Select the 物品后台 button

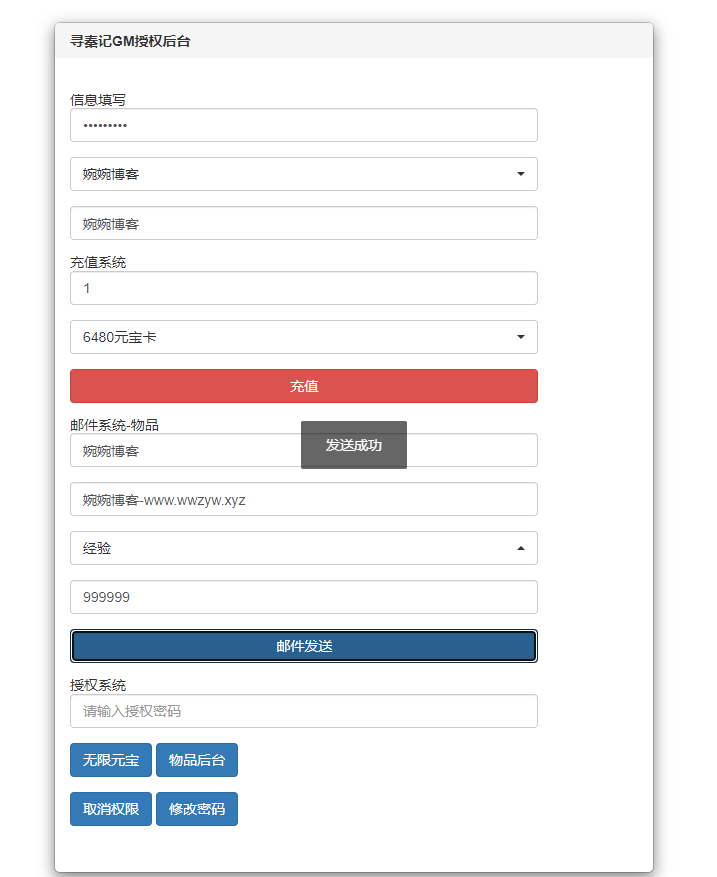click(196, 760)
